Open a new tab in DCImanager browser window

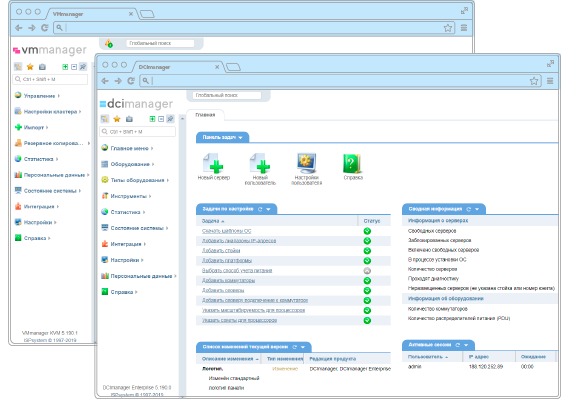(x=233, y=67)
